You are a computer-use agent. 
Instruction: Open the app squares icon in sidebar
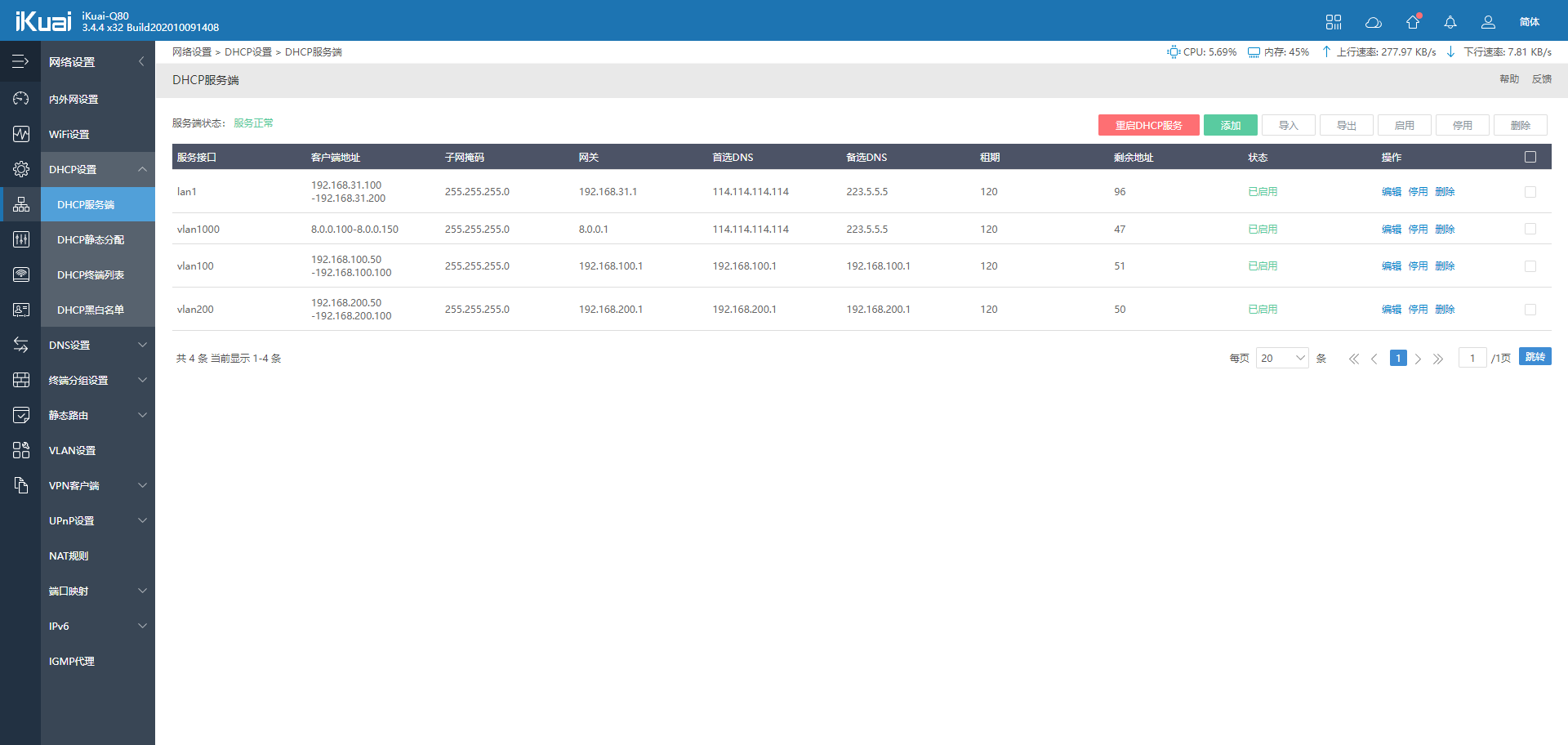tap(20, 450)
